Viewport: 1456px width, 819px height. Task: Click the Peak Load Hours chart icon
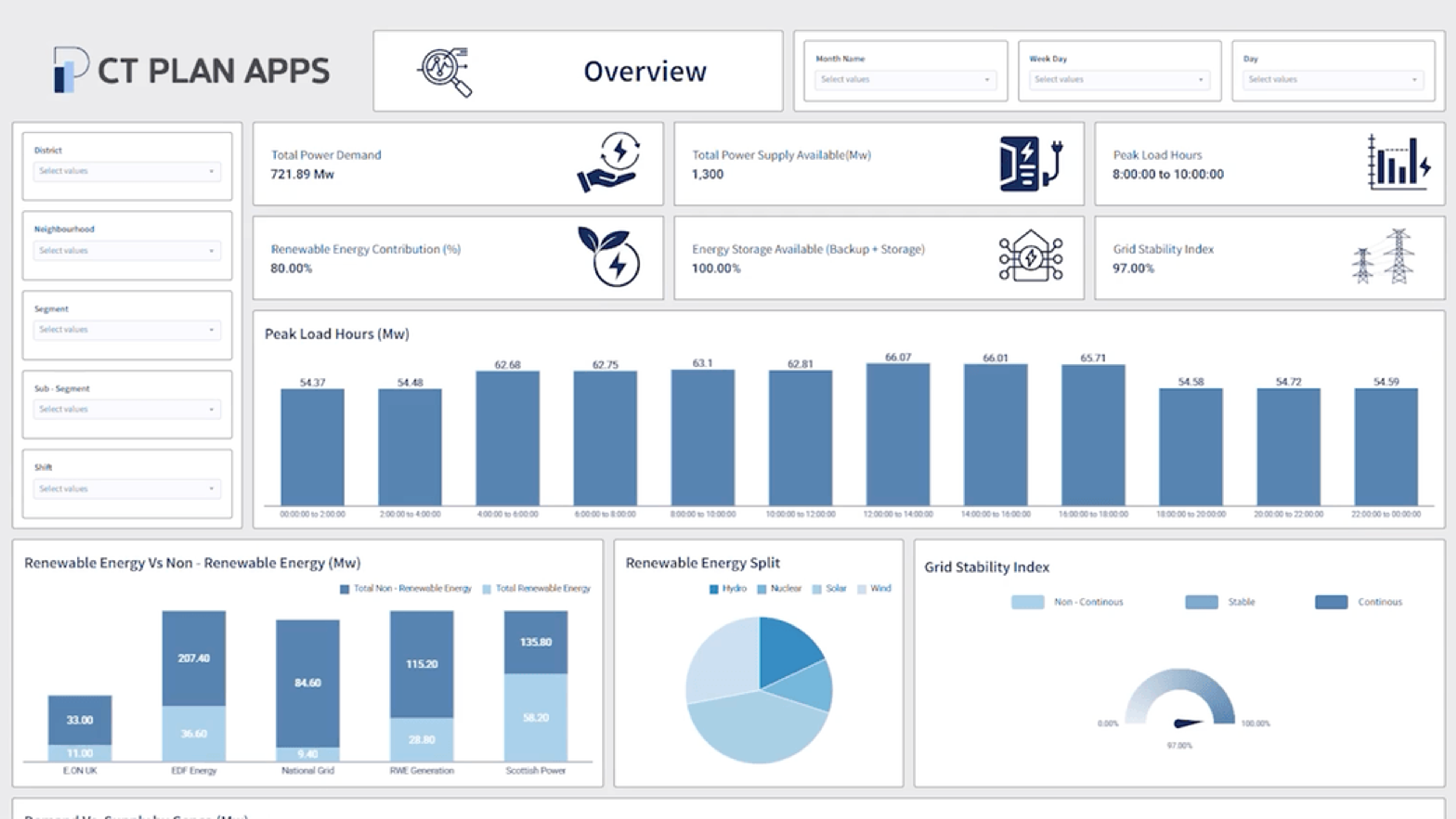point(1400,162)
